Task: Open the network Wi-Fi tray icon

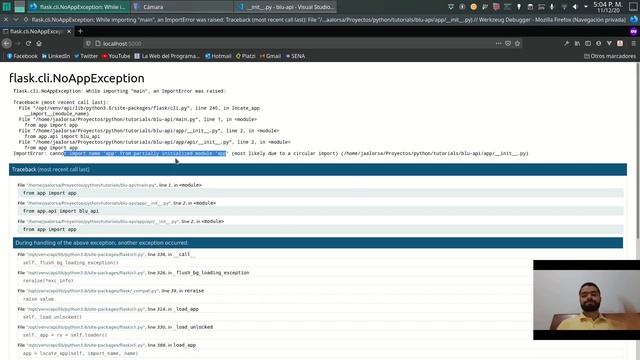Action: [x=564, y=7]
